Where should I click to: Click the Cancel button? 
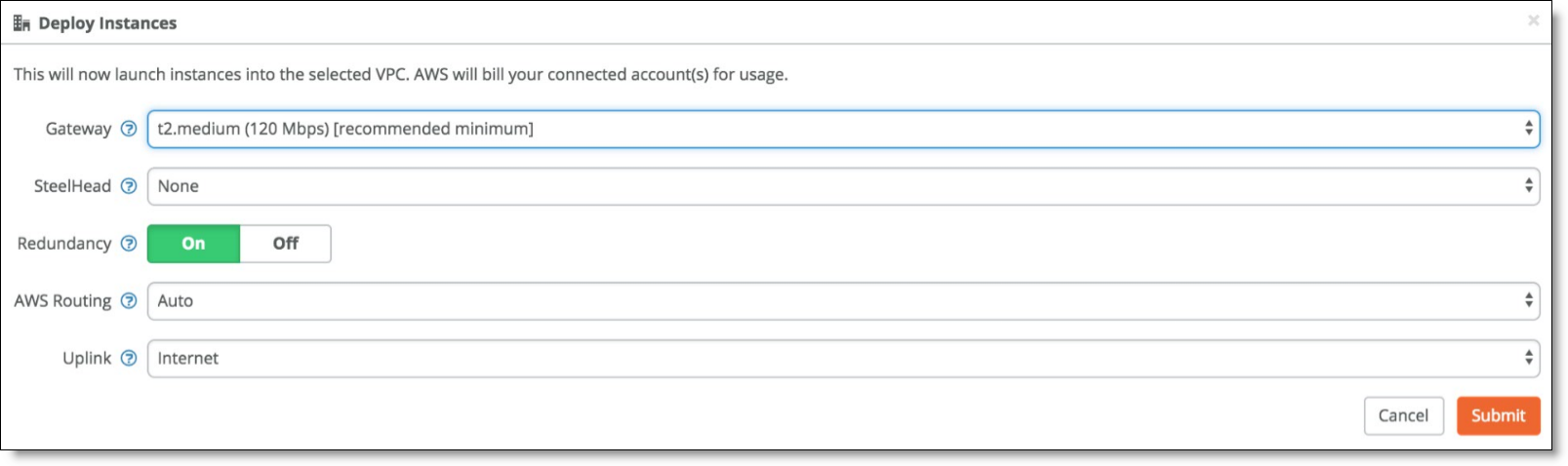1403,415
